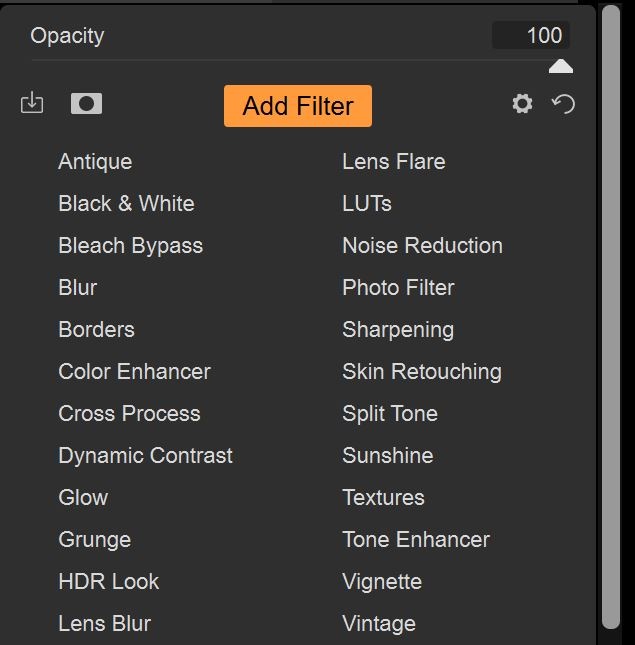635x645 pixels.
Task: Choose Black & White filter
Action: point(127,204)
